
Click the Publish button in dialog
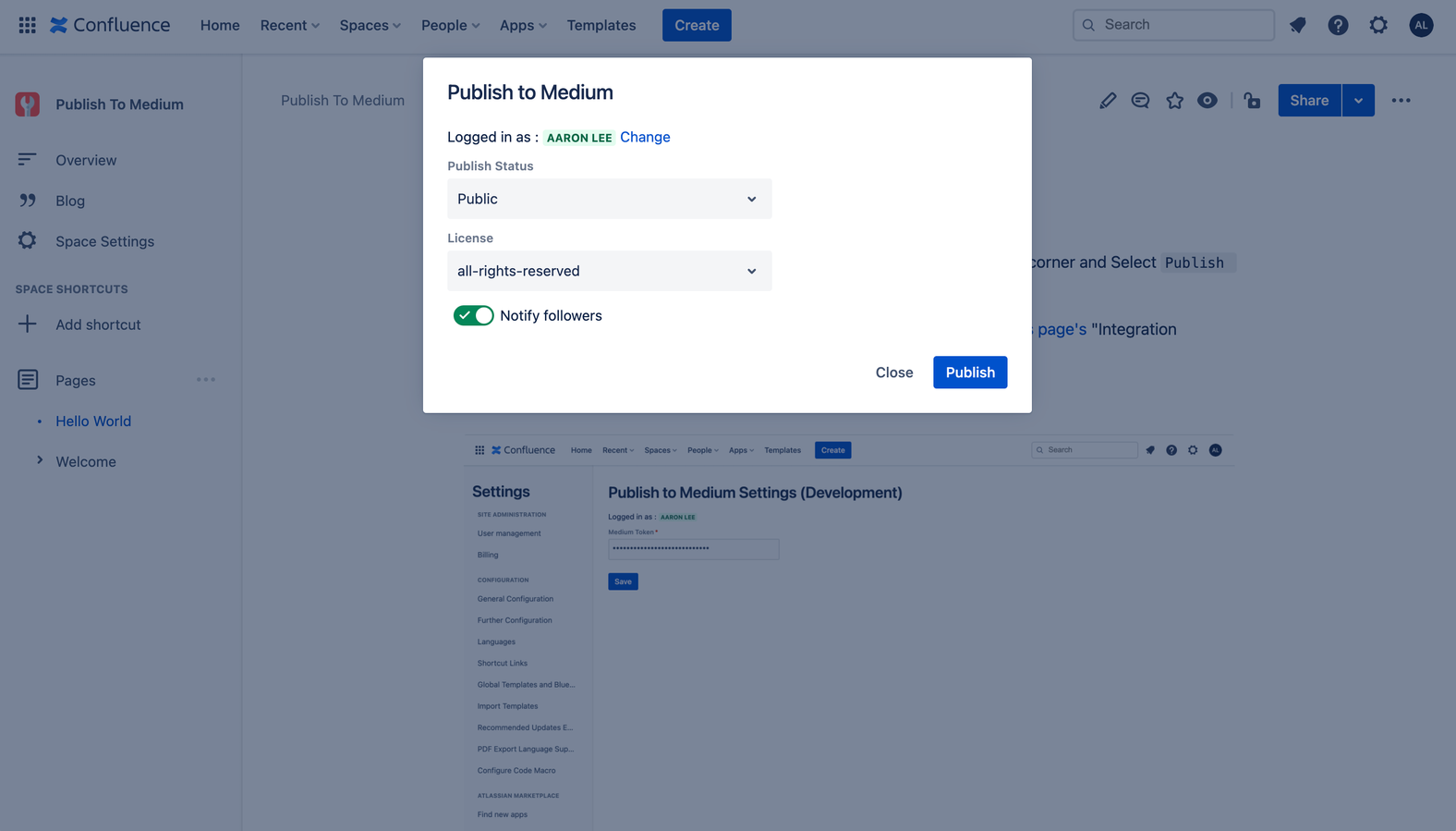pyautogui.click(x=970, y=373)
